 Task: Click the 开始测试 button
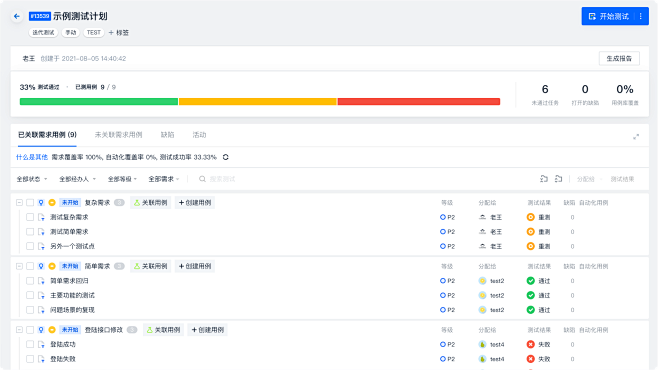(x=609, y=16)
